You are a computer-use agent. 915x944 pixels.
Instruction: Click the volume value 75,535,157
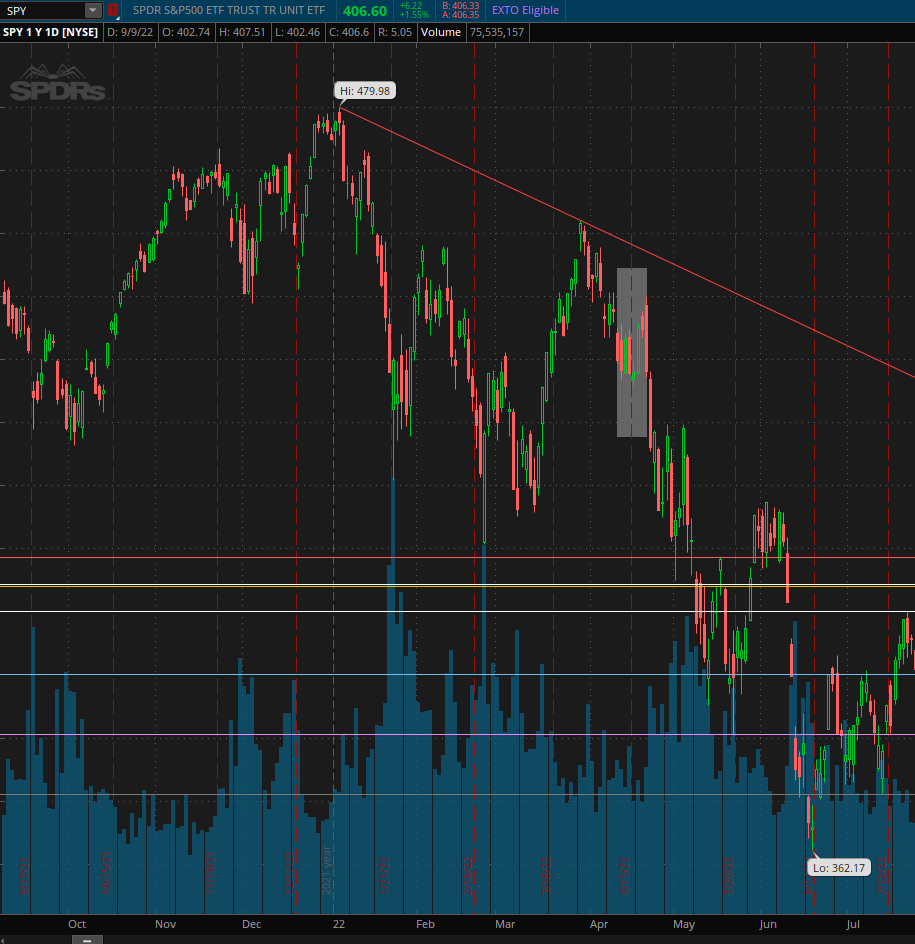tap(497, 32)
